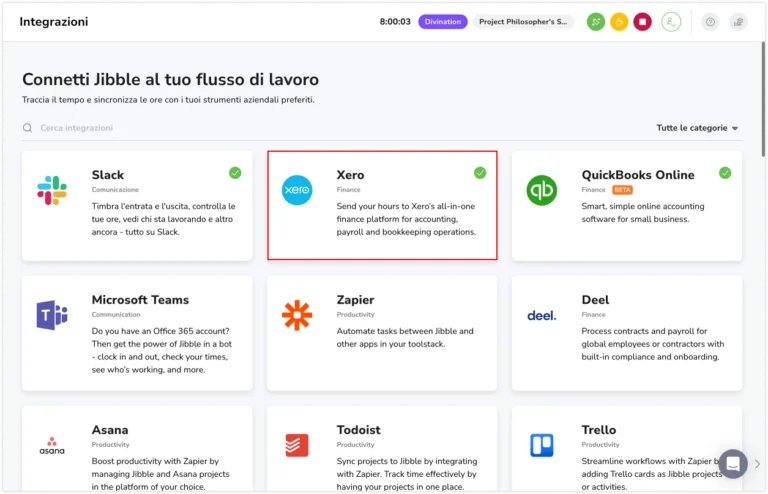Click the Xero logo icon
The height and width of the screenshot is (494, 768).
pos(297,190)
